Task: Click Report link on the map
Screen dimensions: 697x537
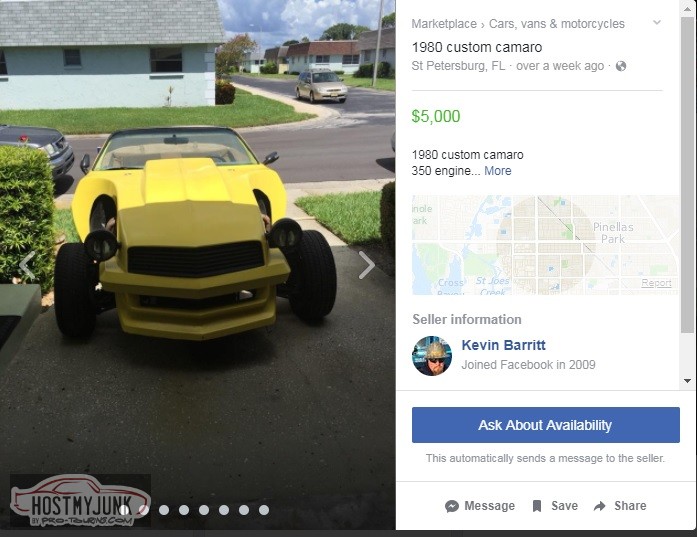Action: point(656,283)
